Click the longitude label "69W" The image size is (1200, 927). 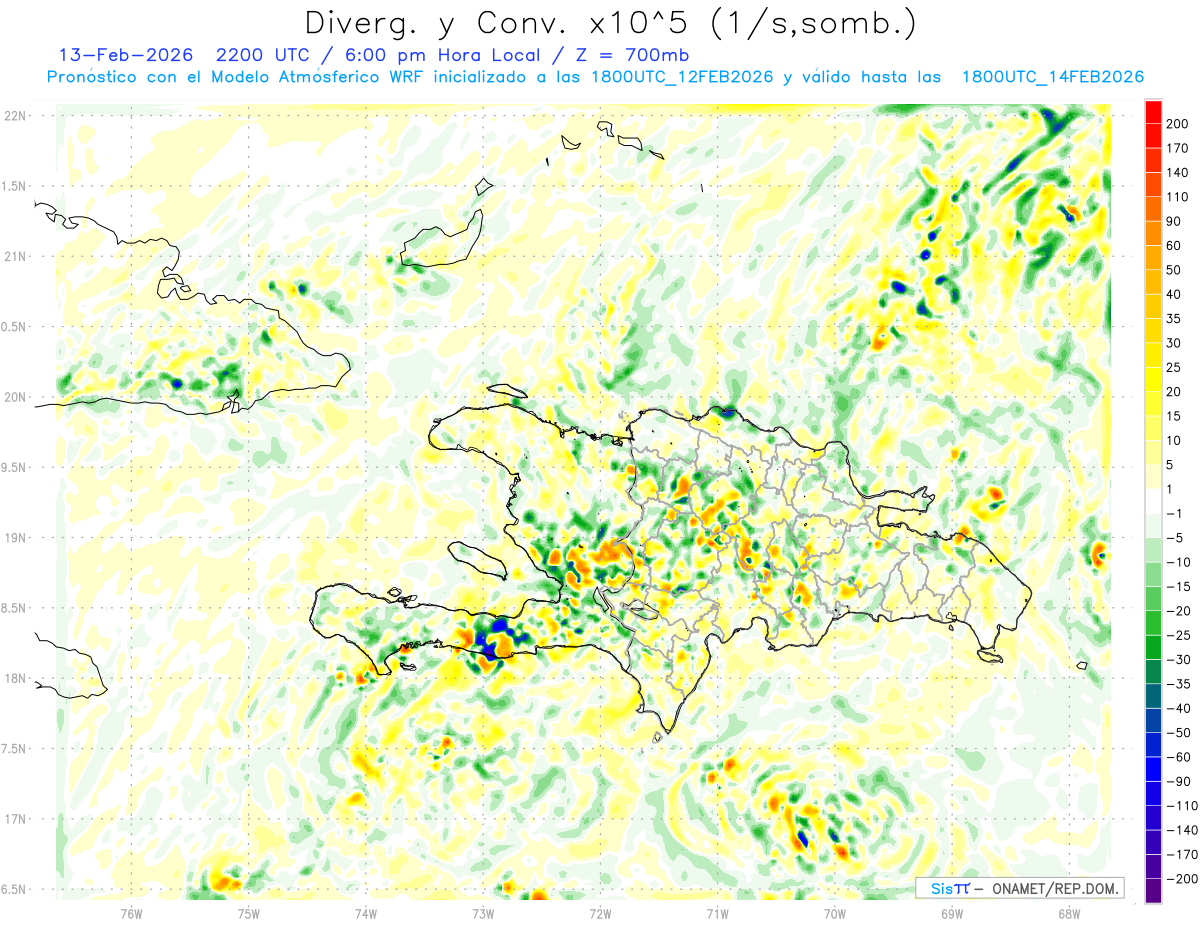(952, 913)
